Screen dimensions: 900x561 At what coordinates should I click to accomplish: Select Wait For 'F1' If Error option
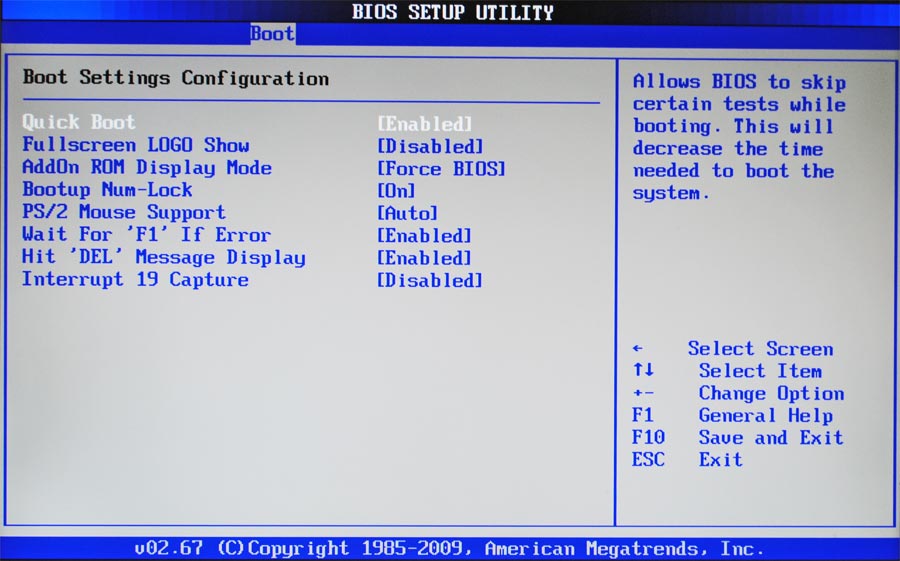coord(146,234)
